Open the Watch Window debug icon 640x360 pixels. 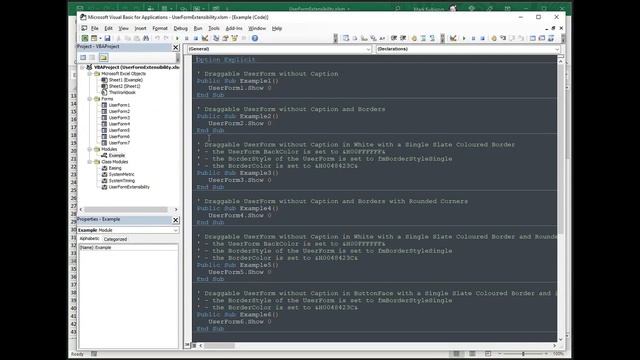551,38
